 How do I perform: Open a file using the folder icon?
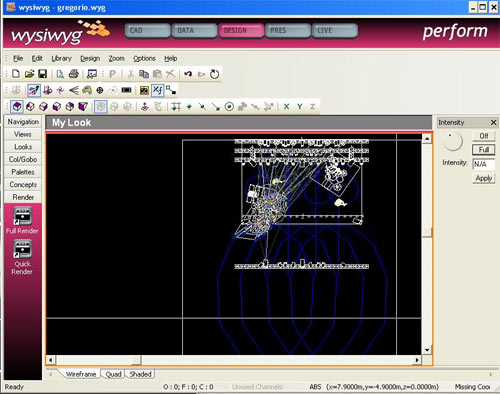[29, 74]
